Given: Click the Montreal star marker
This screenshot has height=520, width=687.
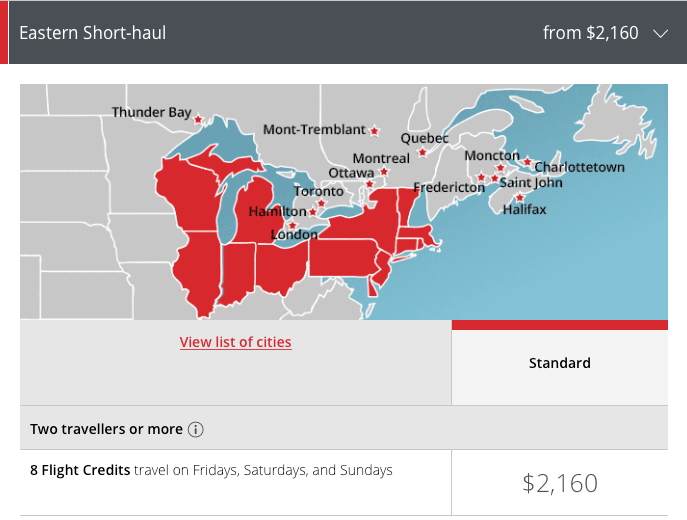Looking at the screenshot, I should [384, 171].
